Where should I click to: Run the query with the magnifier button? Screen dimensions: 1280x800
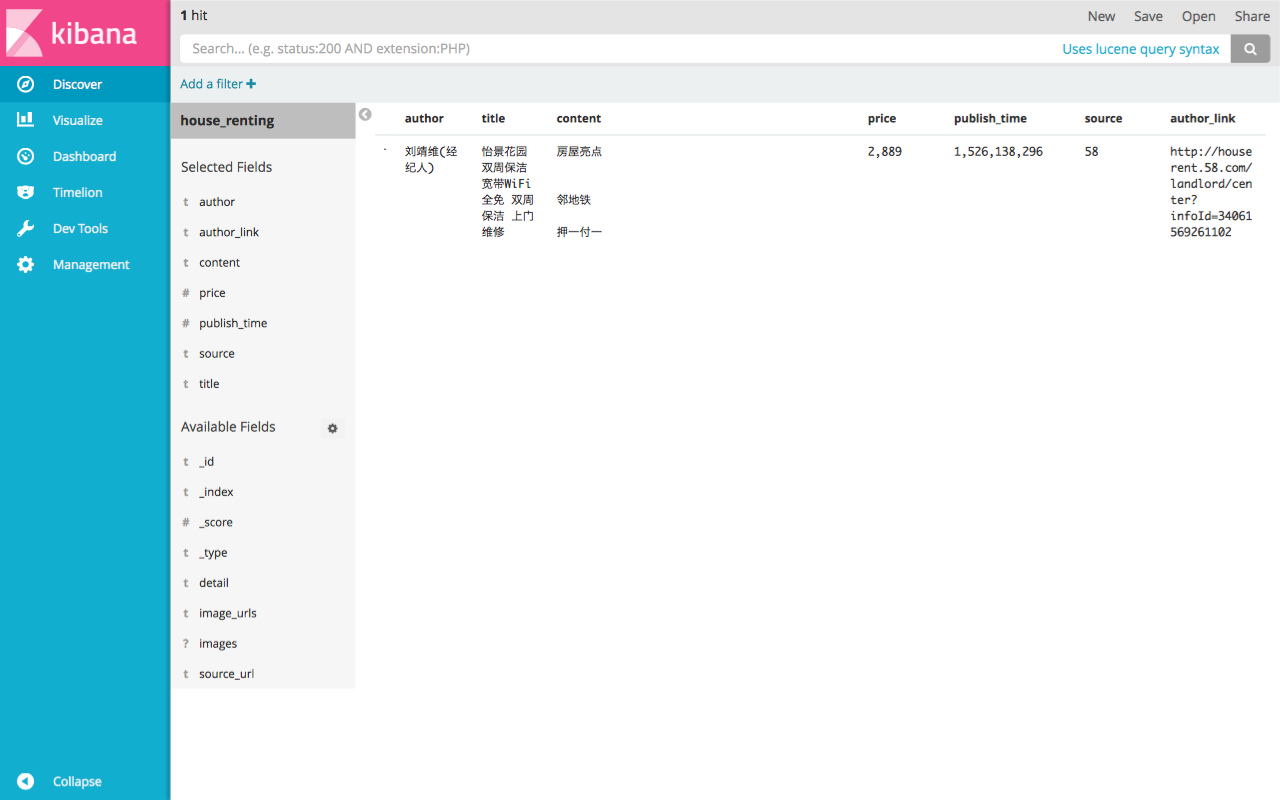[1250, 48]
